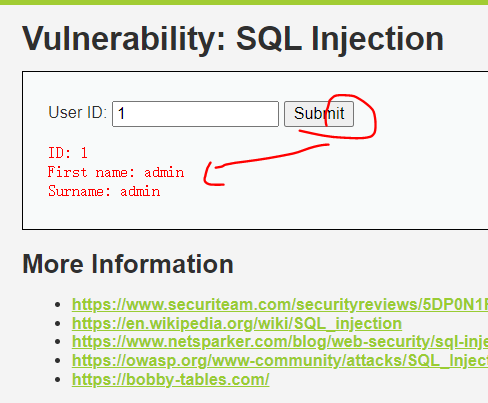This screenshot has width=488, height=403.
Task: Click the Submit button
Action: pos(319,114)
